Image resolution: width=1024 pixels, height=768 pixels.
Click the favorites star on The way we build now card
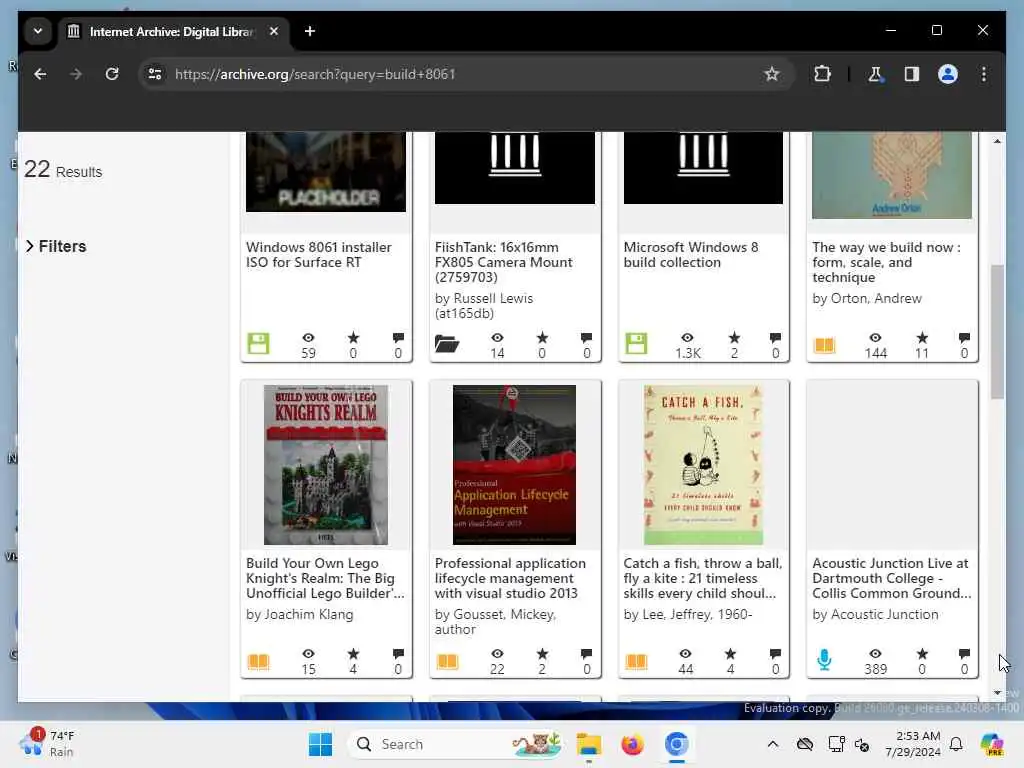tap(921, 338)
